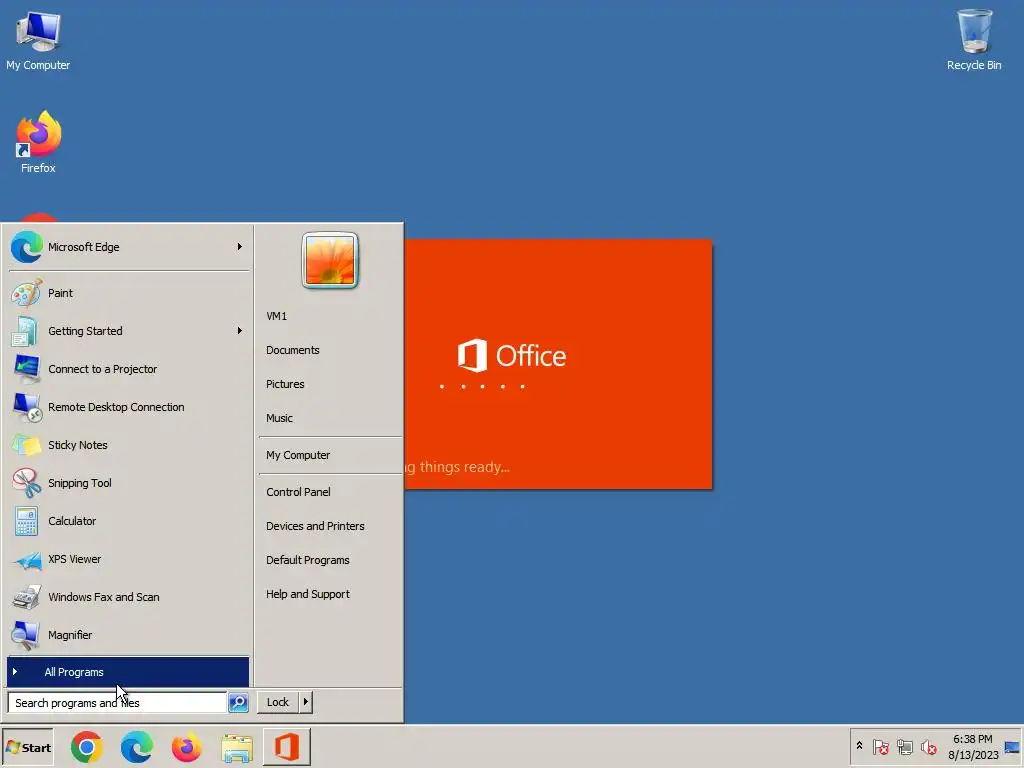Click the Start button
The height and width of the screenshot is (768, 1024).
[27, 748]
